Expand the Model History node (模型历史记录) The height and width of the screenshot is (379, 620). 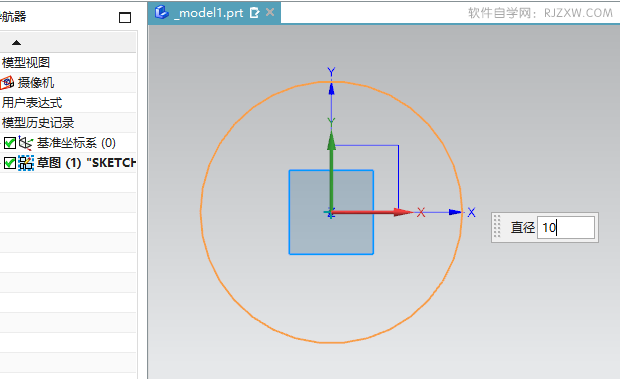coord(38,123)
